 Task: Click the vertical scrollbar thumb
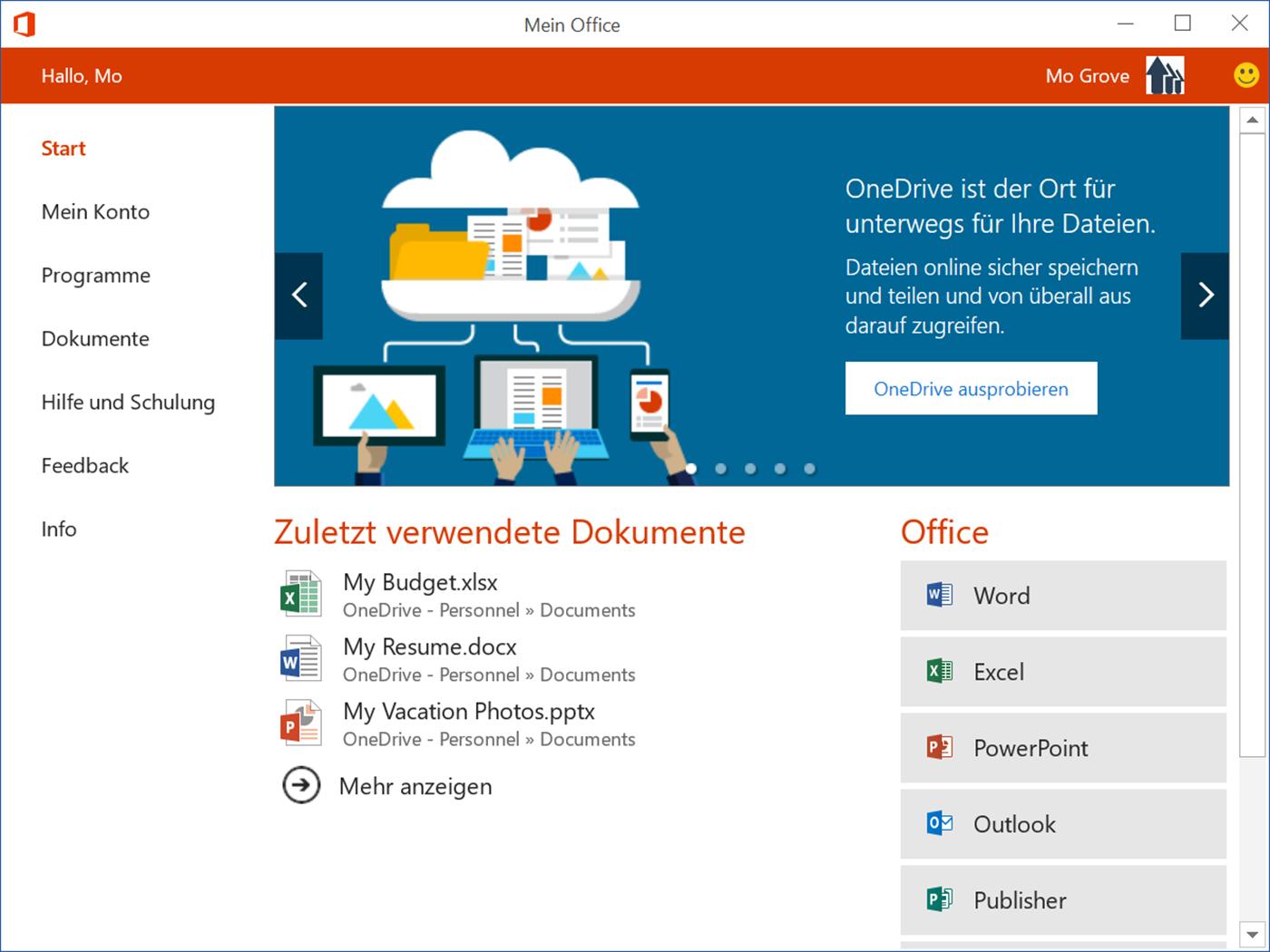tap(1252, 444)
